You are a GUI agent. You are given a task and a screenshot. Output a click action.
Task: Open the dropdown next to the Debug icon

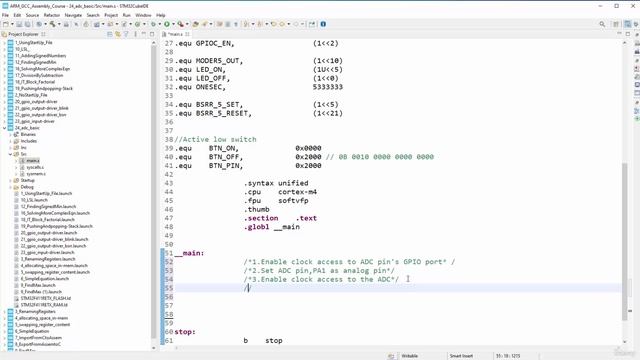click(x=160, y=24)
